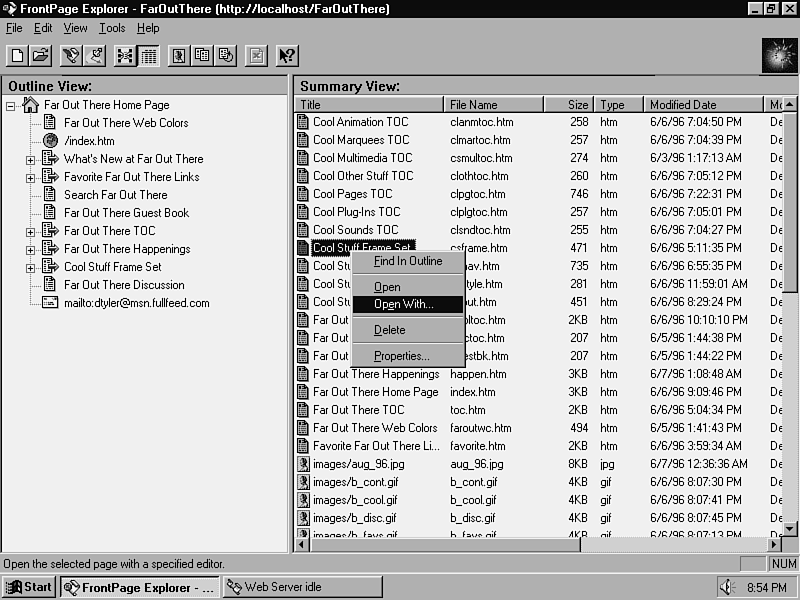Viewport: 800px width, 600px height.
Task: Launch the FrontPage Editor from the toolbar
Action: click(x=72, y=56)
